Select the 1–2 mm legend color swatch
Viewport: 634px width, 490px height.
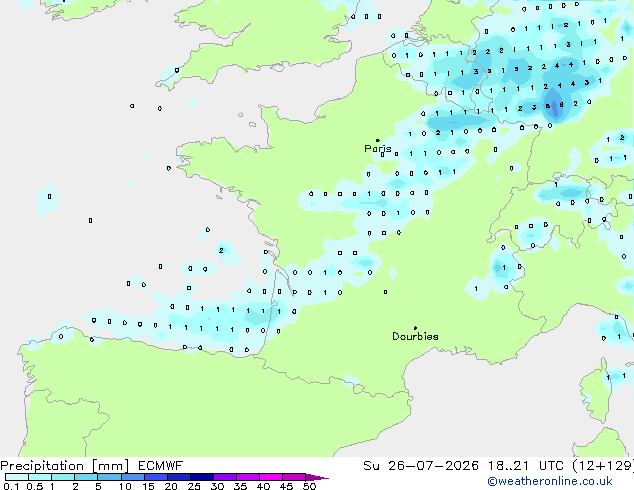(63, 477)
